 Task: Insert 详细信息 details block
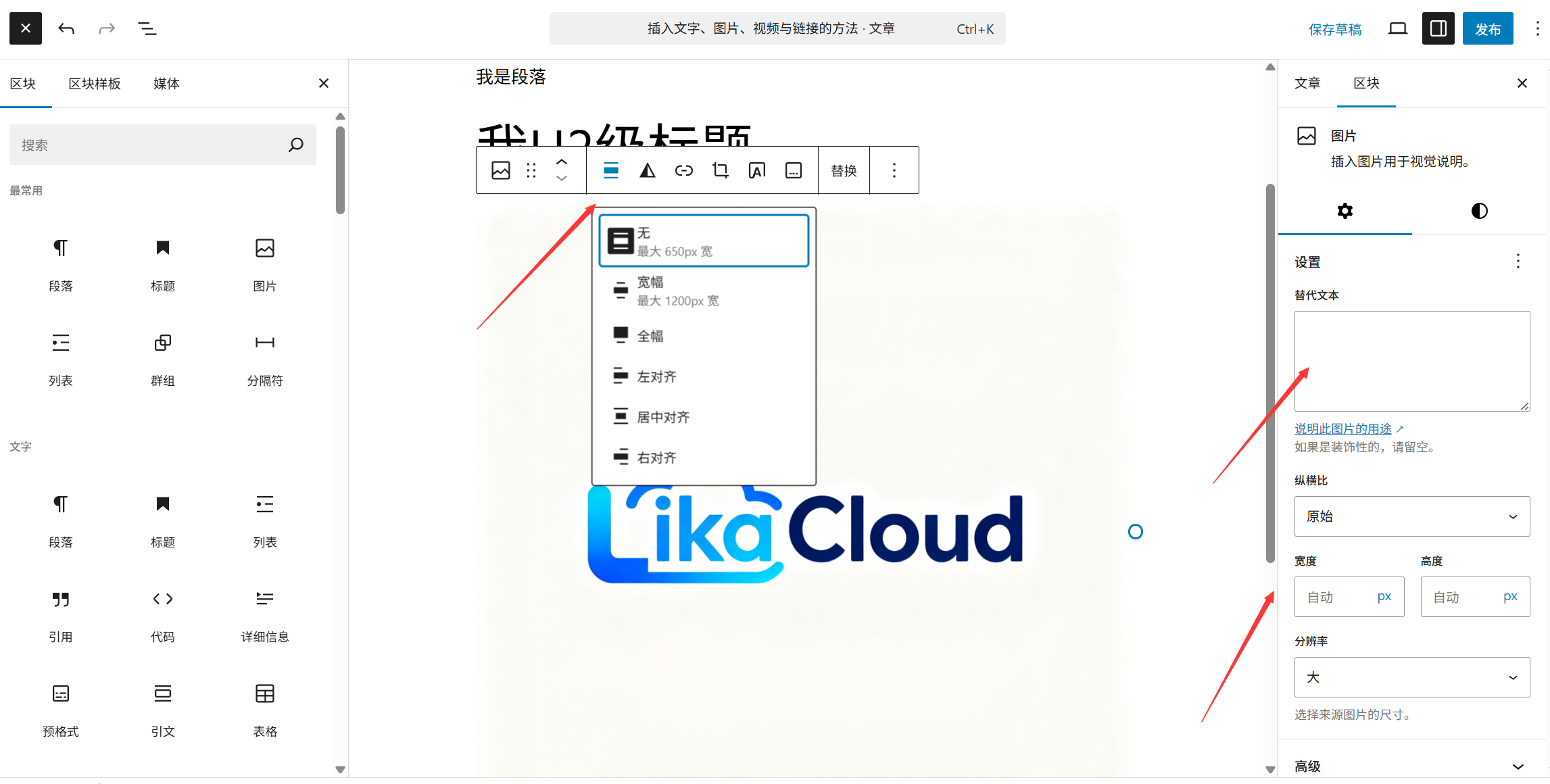coord(265,616)
